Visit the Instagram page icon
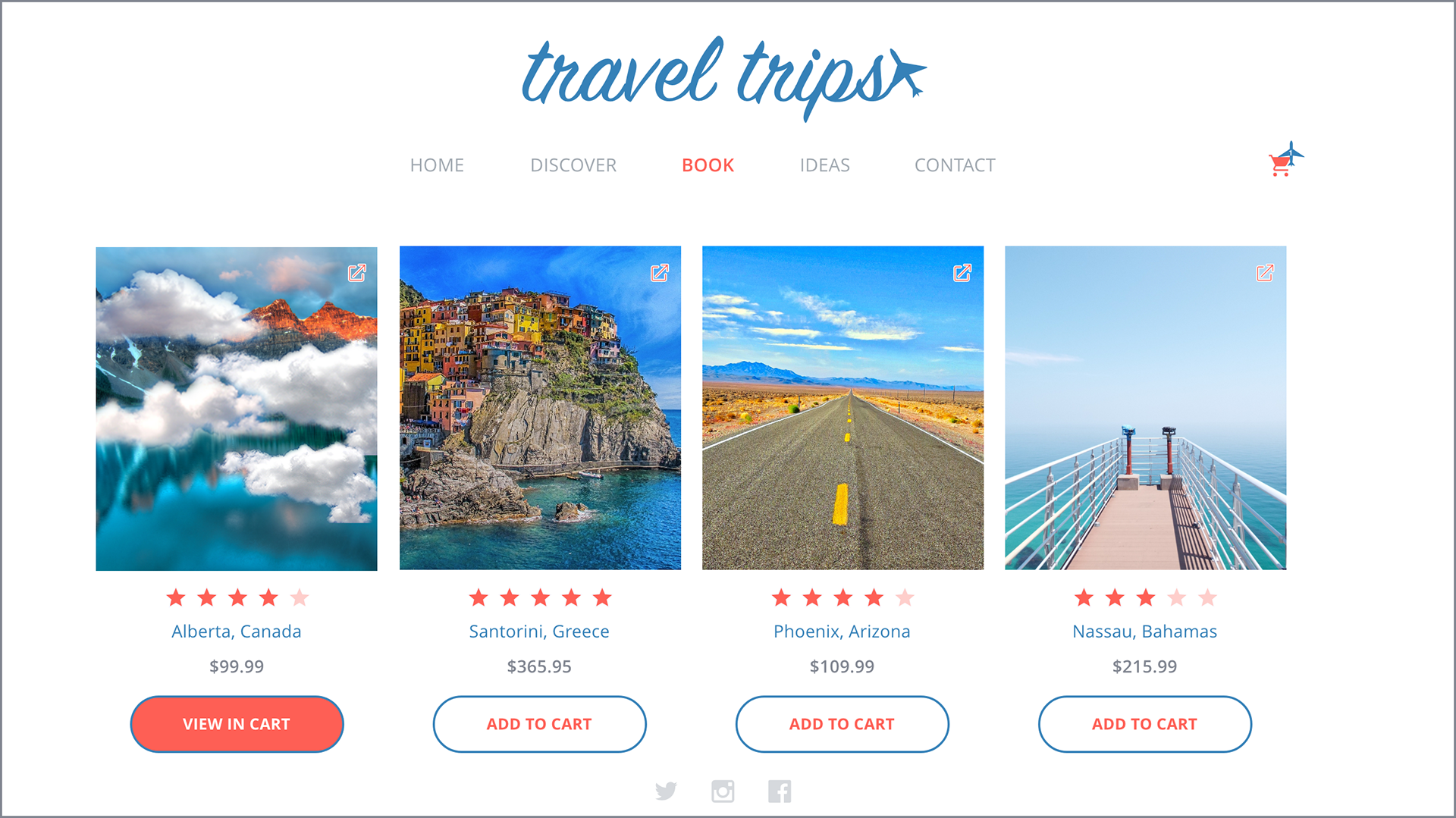The image size is (1456, 818). click(x=723, y=791)
